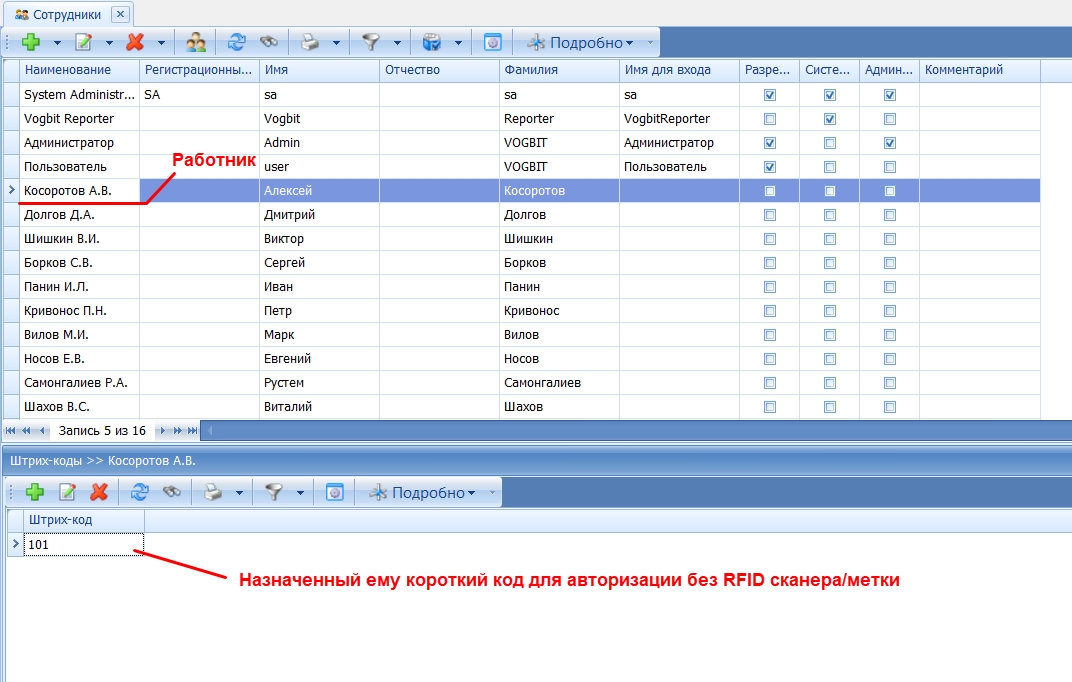
Task: Uncheck the Админ... checkbox for Администратор
Action: pyautogui.click(x=889, y=143)
